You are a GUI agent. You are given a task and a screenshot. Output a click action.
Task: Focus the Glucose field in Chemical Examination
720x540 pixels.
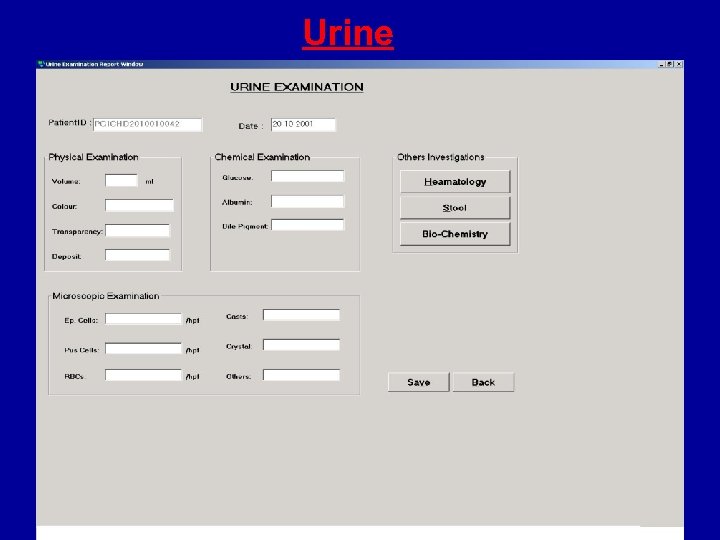pyautogui.click(x=307, y=176)
